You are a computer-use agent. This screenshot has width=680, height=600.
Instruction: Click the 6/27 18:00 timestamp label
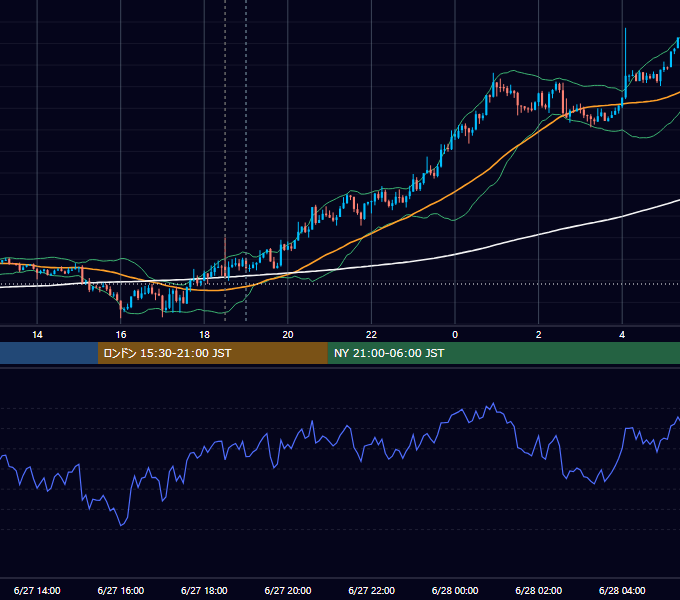point(204,590)
